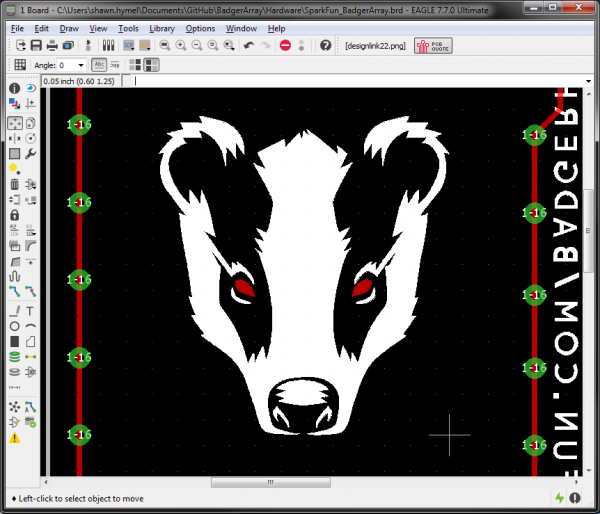Image resolution: width=600 pixels, height=514 pixels.
Task: Open the Edit menu
Action: tap(41, 29)
